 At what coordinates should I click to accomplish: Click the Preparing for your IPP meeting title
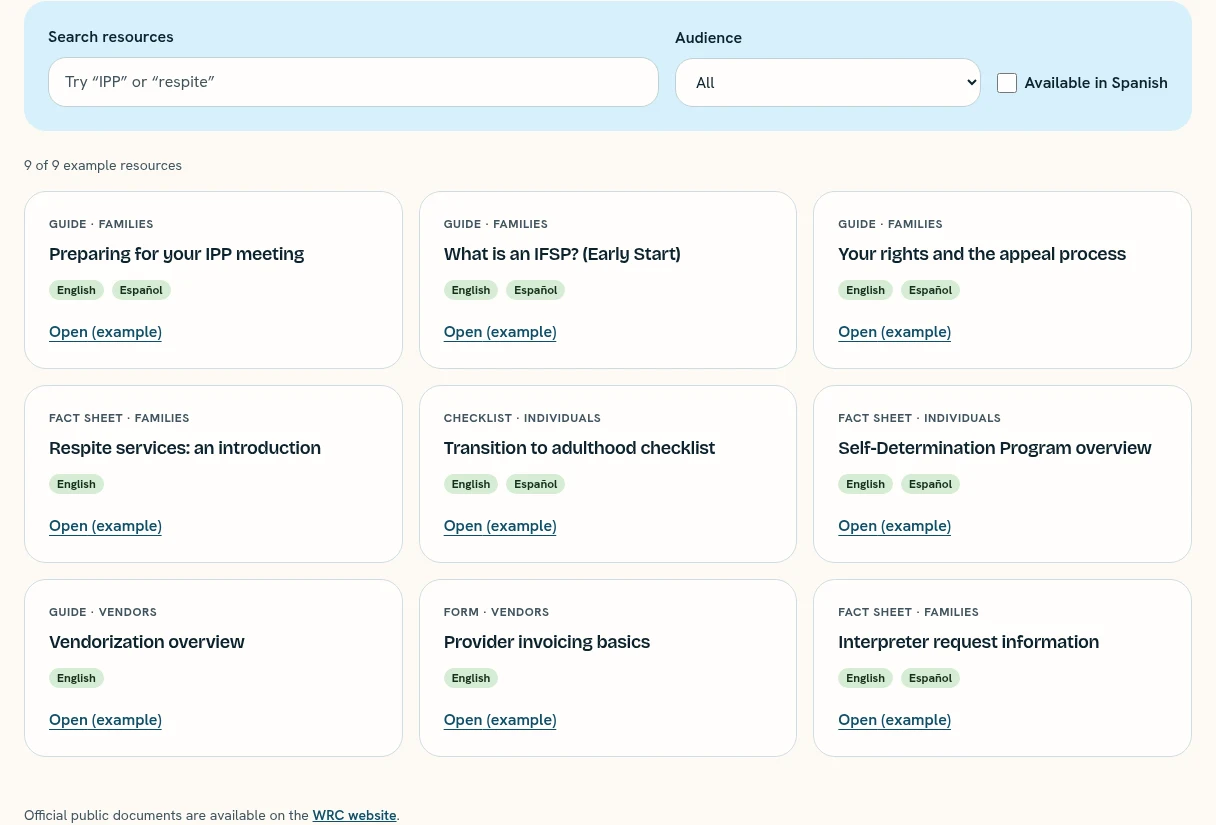176,254
